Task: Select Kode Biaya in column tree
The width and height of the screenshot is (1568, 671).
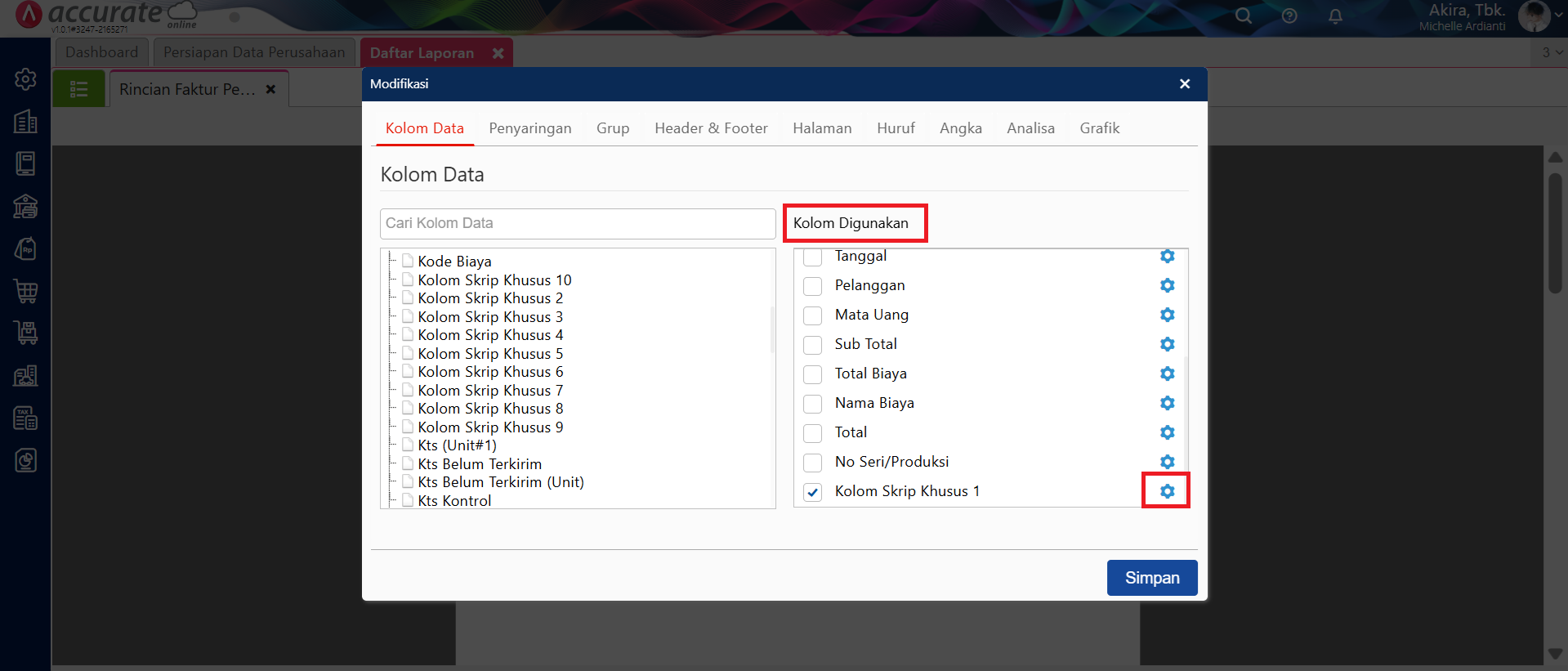Action: [x=454, y=262]
